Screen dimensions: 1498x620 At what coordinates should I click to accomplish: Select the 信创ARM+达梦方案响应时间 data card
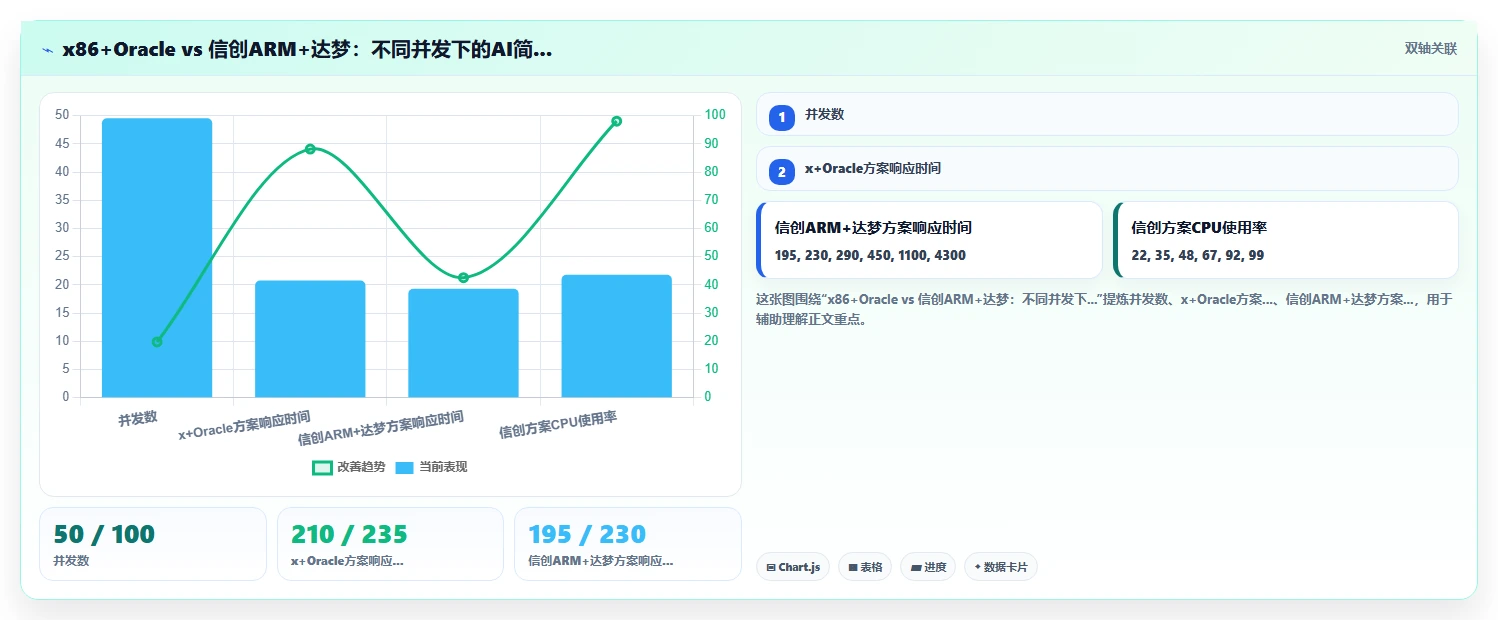click(929, 240)
